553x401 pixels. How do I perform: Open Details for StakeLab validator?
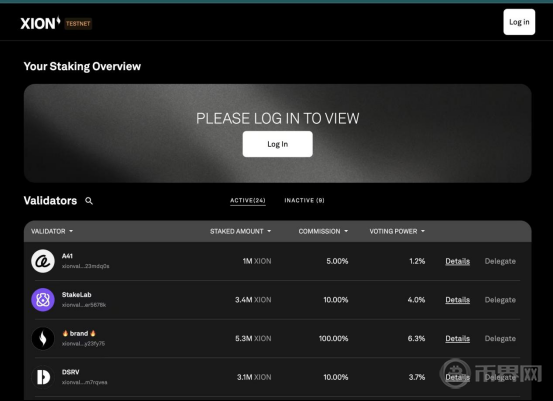coord(457,300)
